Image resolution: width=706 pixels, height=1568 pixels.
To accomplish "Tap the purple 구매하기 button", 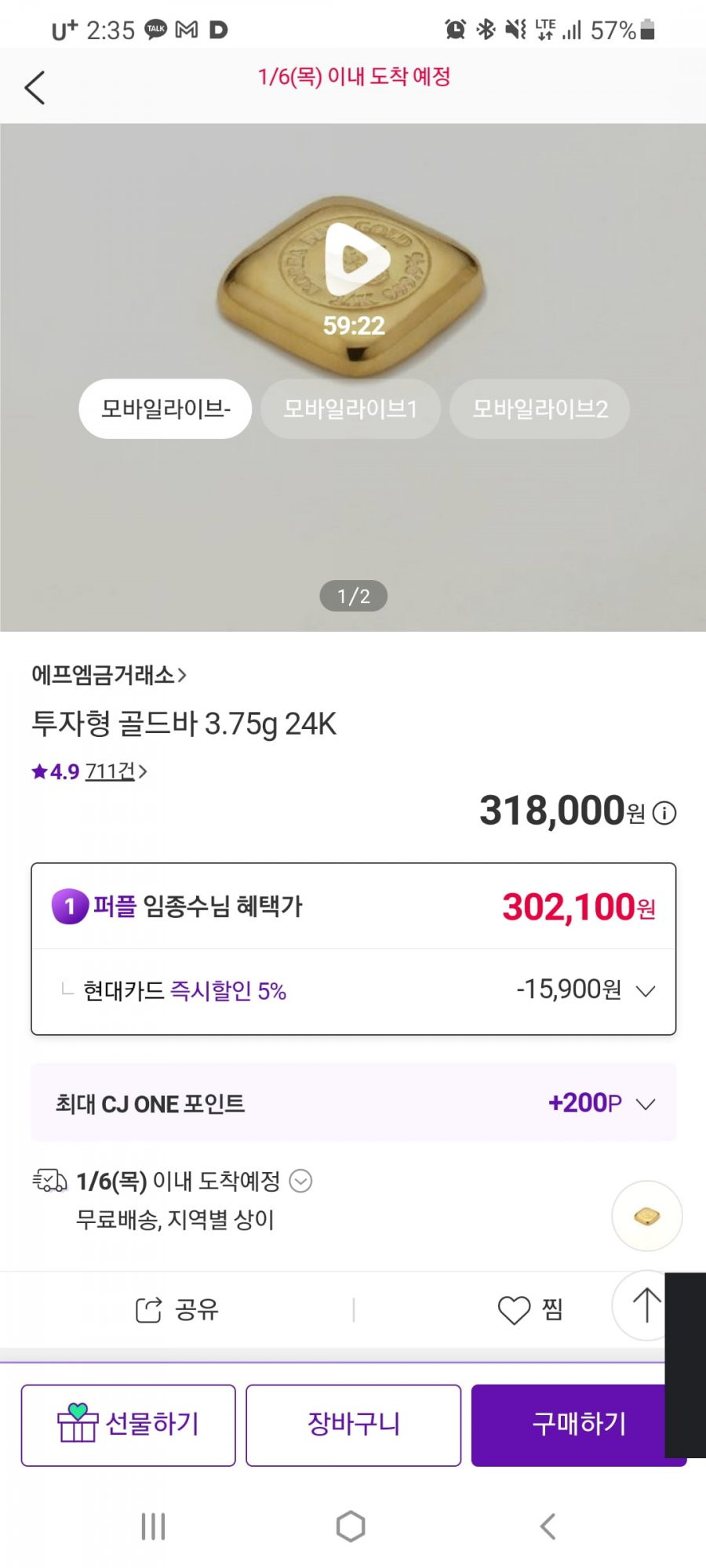I will pyautogui.click(x=579, y=1425).
